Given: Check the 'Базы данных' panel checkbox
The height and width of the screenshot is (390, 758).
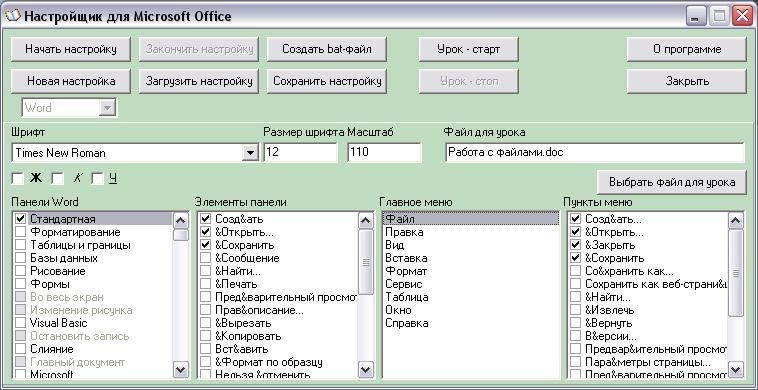Looking at the screenshot, I should [x=20, y=258].
